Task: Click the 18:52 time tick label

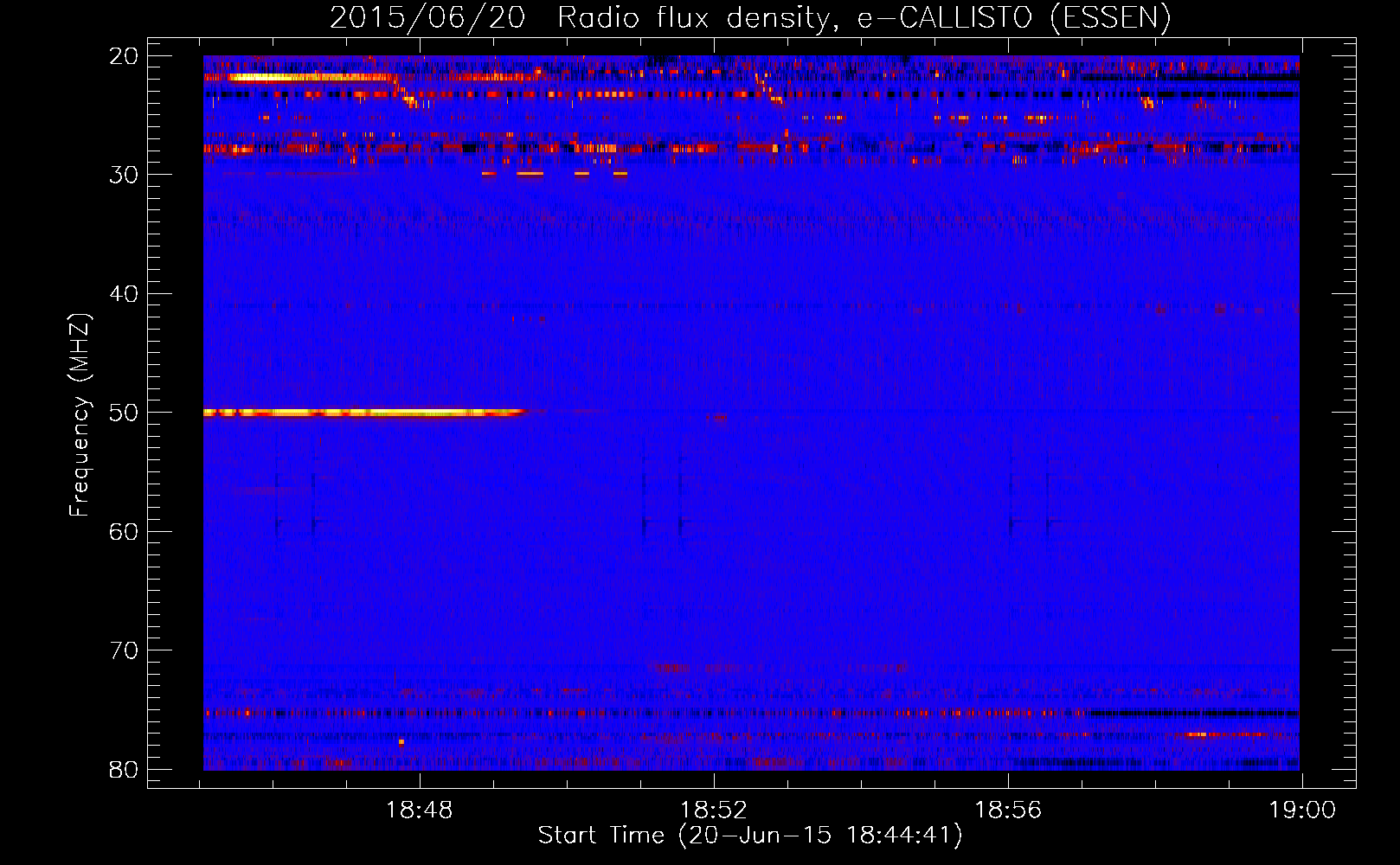Action: 714,811
